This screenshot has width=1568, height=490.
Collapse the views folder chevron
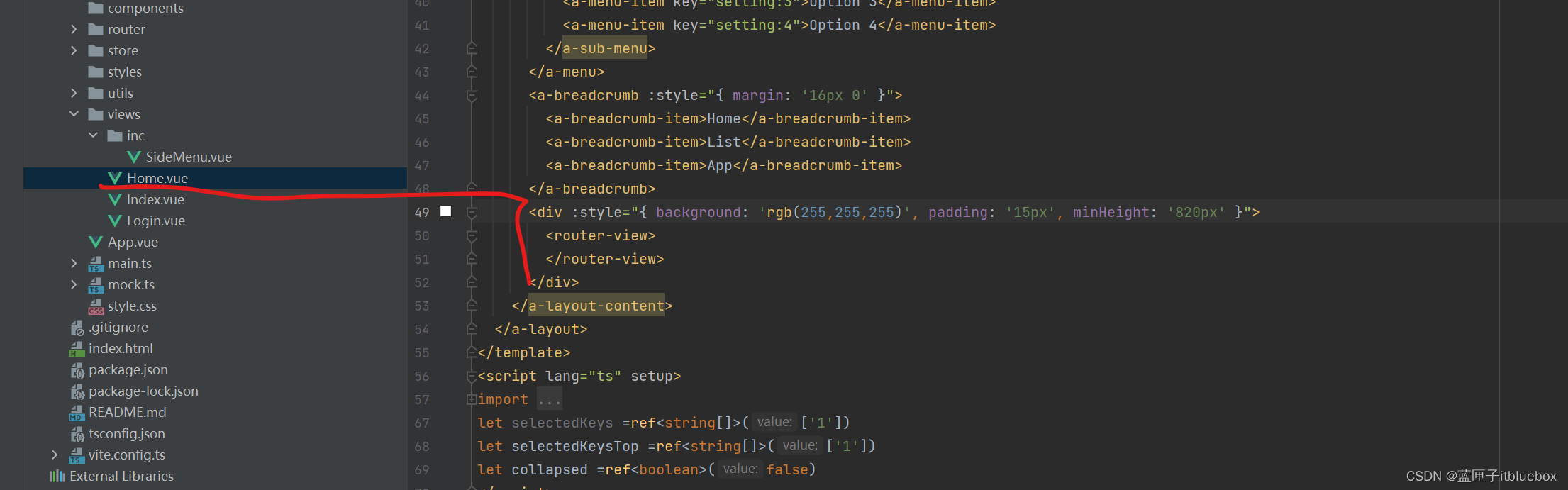tap(74, 114)
